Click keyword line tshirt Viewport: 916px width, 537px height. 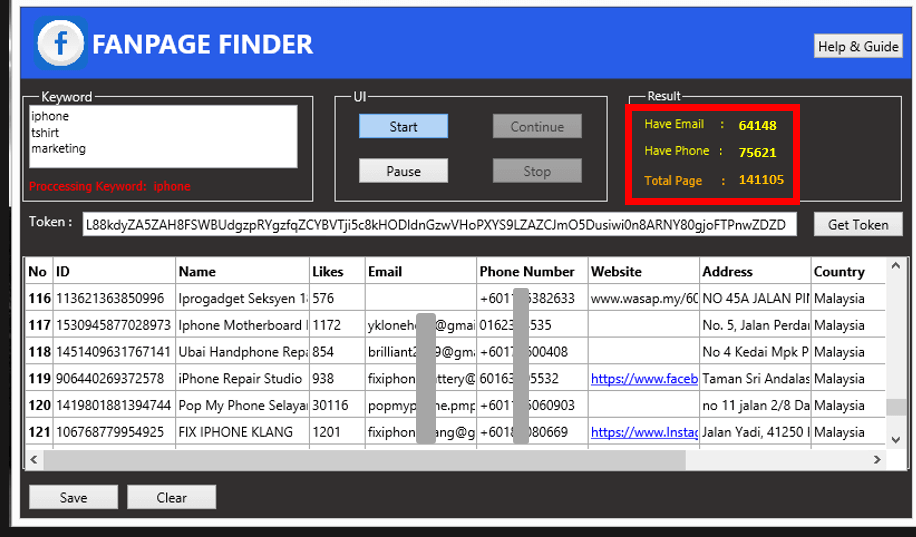[x=45, y=133]
